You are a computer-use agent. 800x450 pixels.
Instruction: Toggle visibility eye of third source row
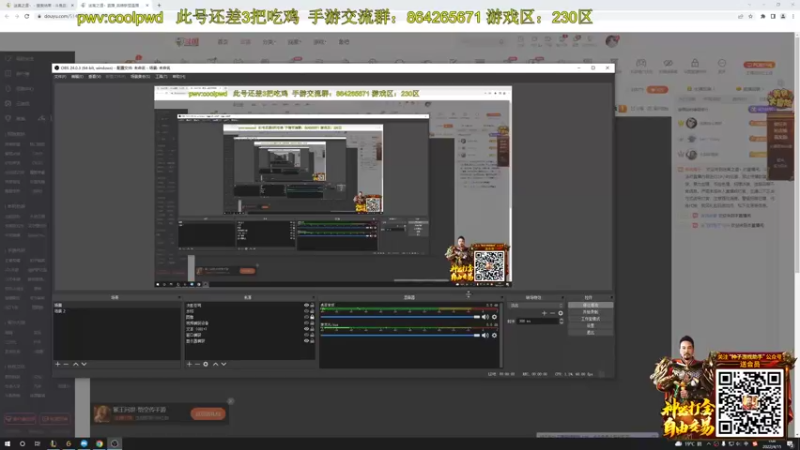[x=306, y=317]
